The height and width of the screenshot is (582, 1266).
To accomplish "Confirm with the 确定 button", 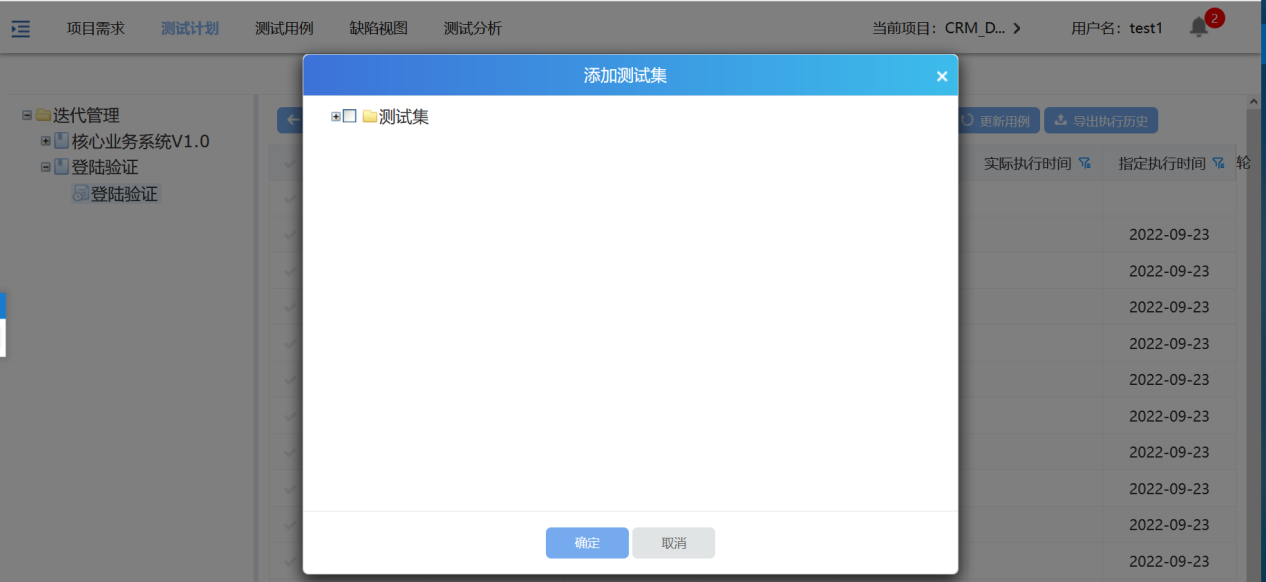I will point(587,543).
